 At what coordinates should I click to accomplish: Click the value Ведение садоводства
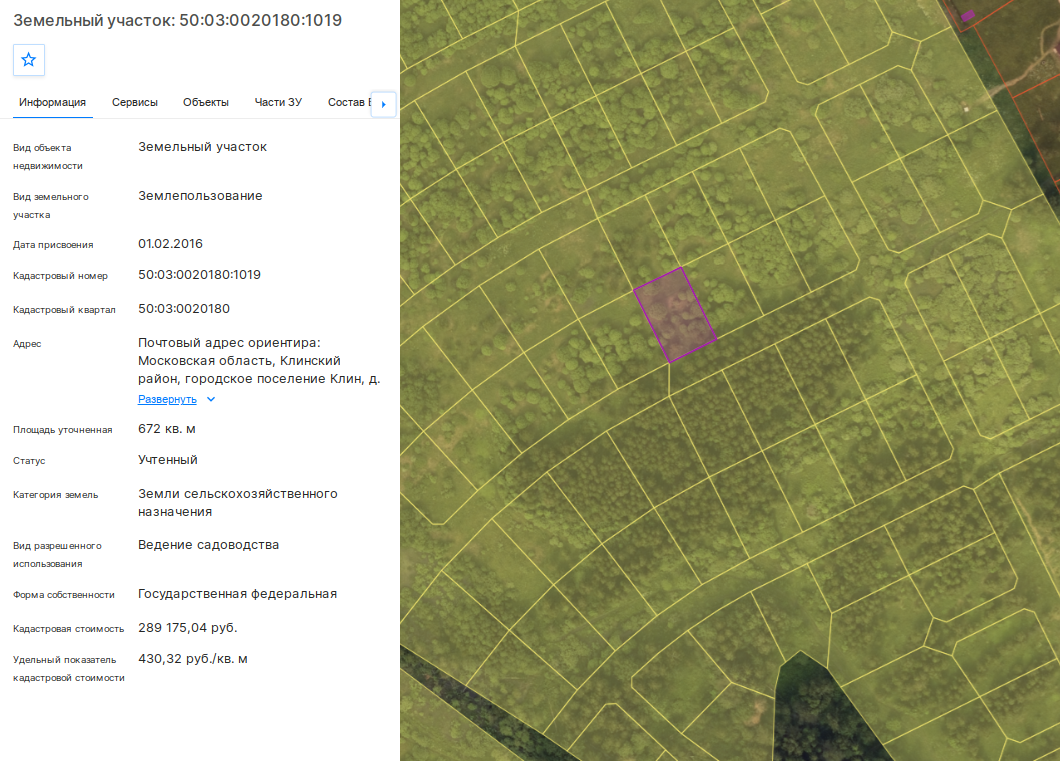coord(208,545)
